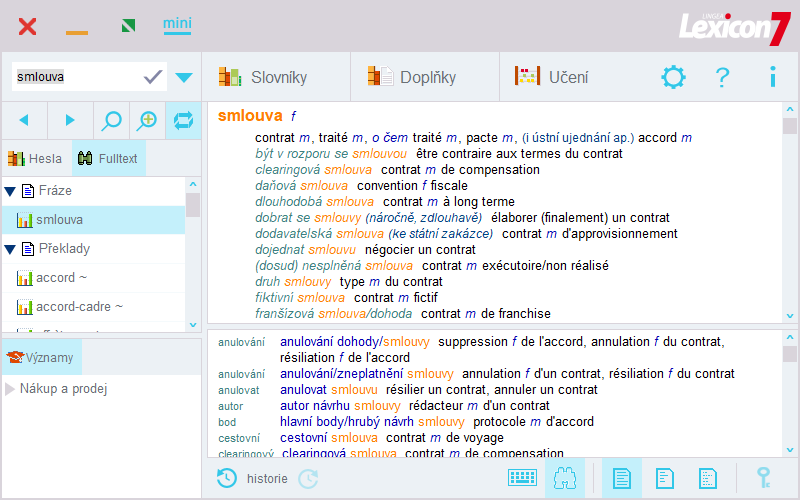Click the forward navigation arrow
The width and height of the screenshot is (800, 500).
(x=70, y=120)
